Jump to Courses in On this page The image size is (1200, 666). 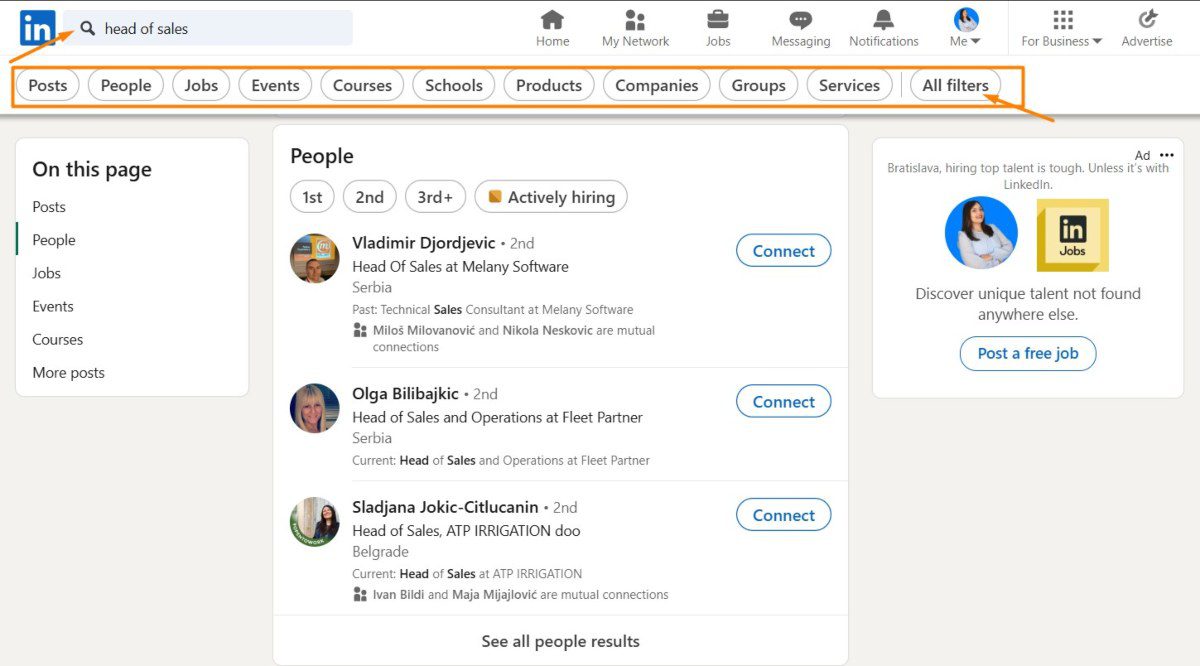[57, 339]
